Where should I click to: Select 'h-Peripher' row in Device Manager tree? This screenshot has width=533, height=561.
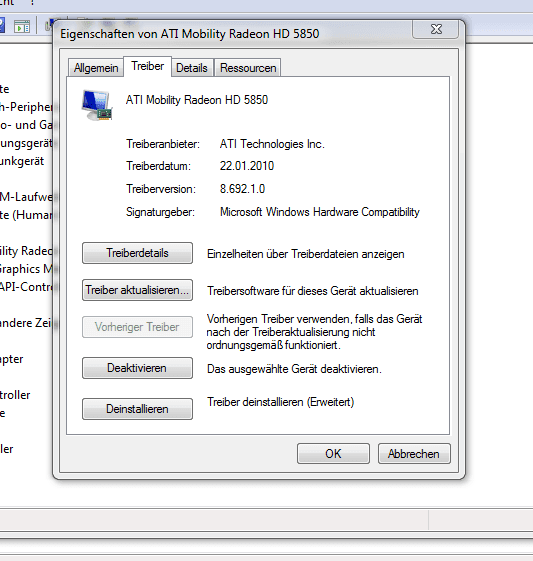click(26, 107)
